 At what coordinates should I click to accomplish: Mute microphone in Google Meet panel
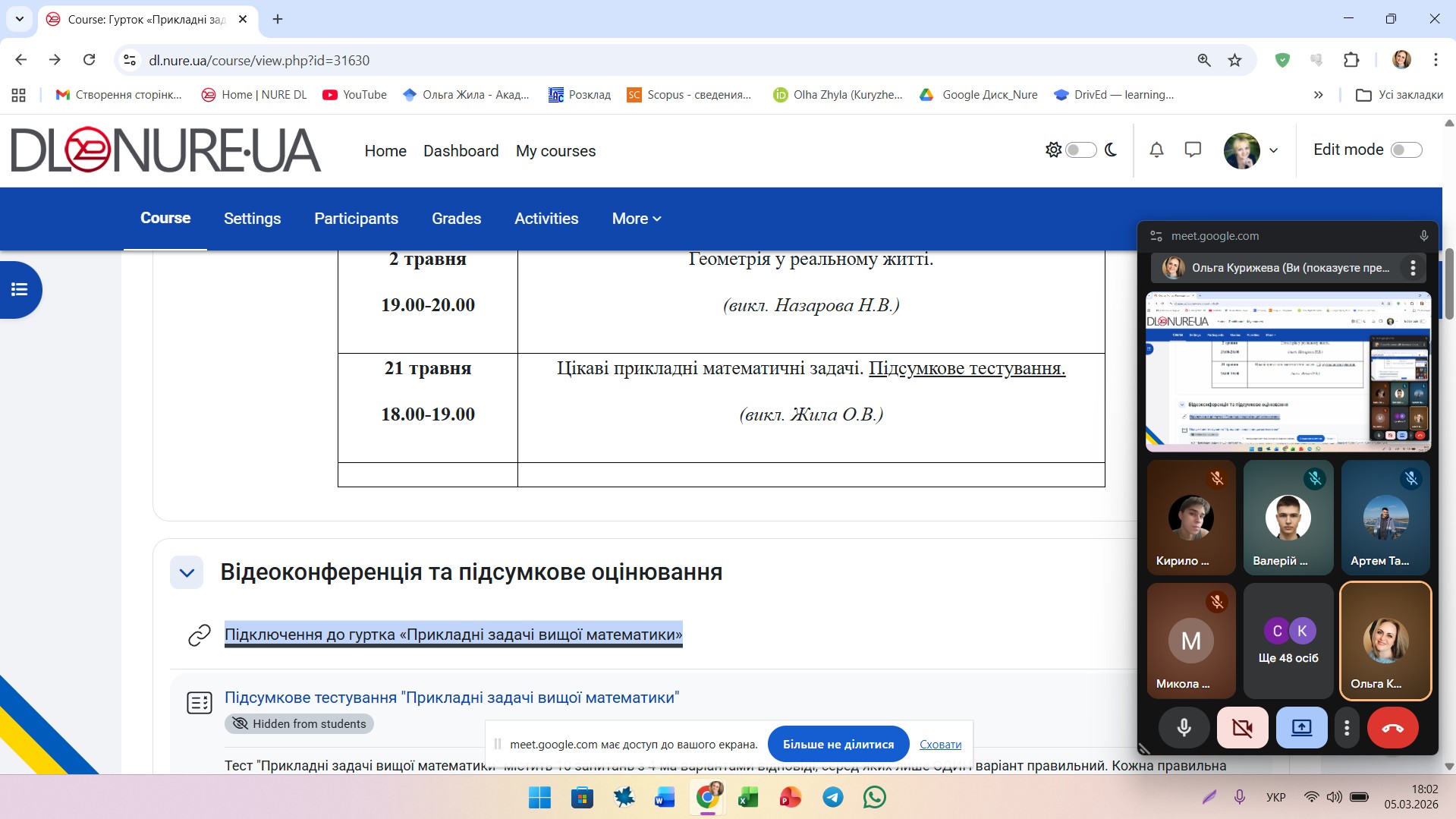coord(1184,728)
